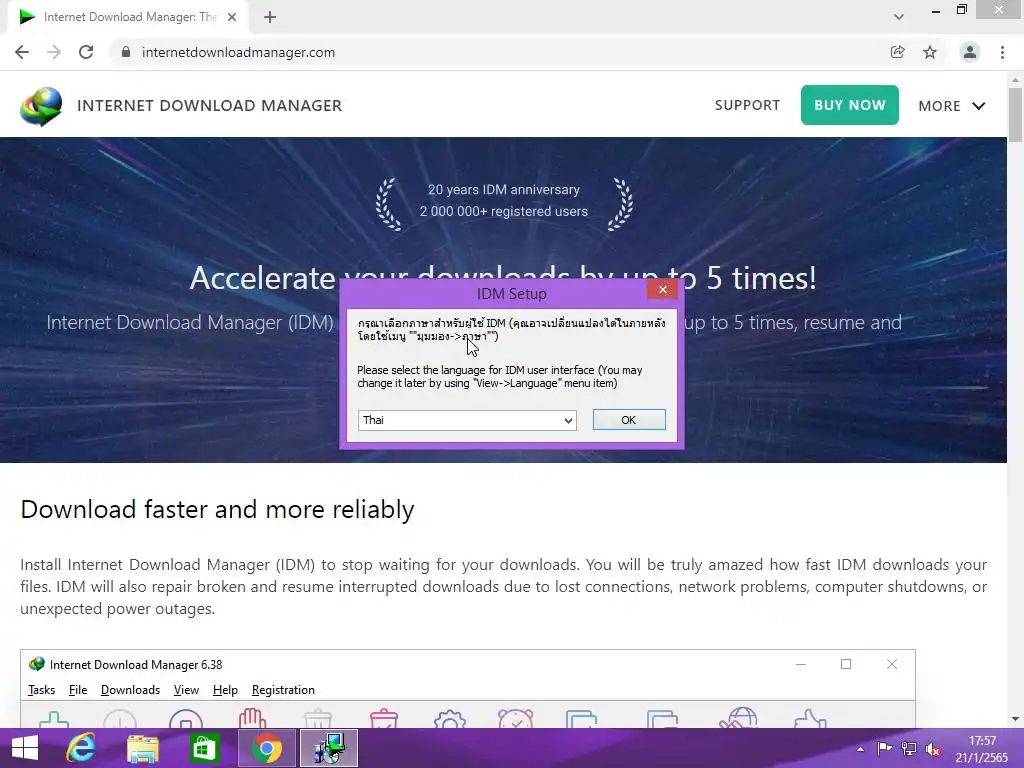The width and height of the screenshot is (1024, 768).
Task: Click '20 years IDM anniversary' text
Action: click(504, 189)
